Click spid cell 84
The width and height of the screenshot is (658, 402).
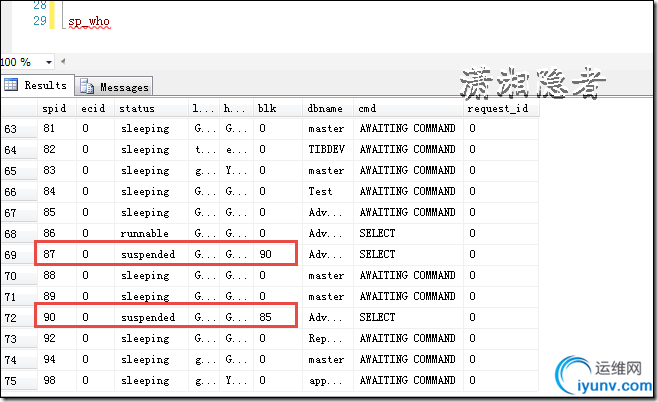57,191
